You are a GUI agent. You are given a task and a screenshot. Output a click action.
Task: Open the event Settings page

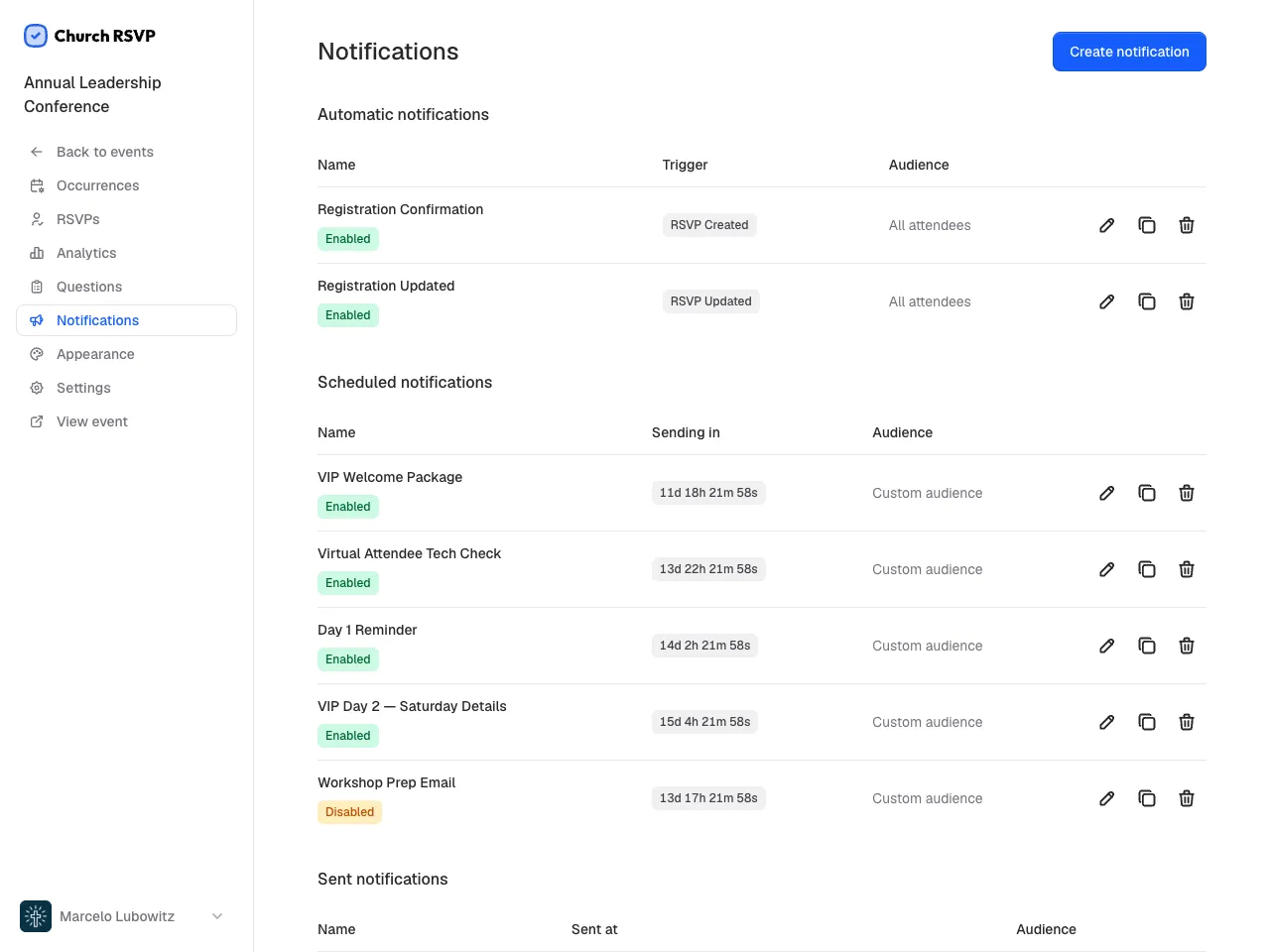(x=127, y=388)
